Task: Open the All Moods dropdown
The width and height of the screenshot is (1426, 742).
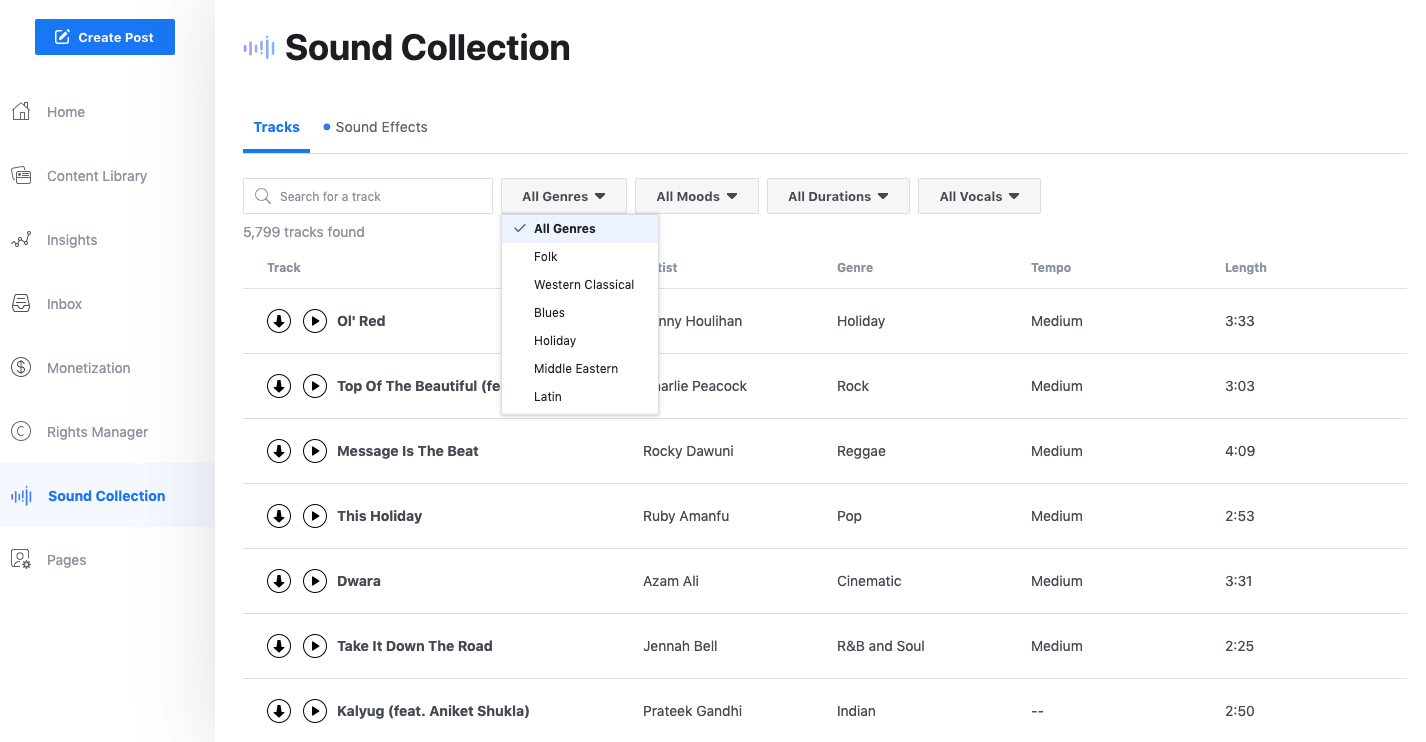Action: [696, 196]
